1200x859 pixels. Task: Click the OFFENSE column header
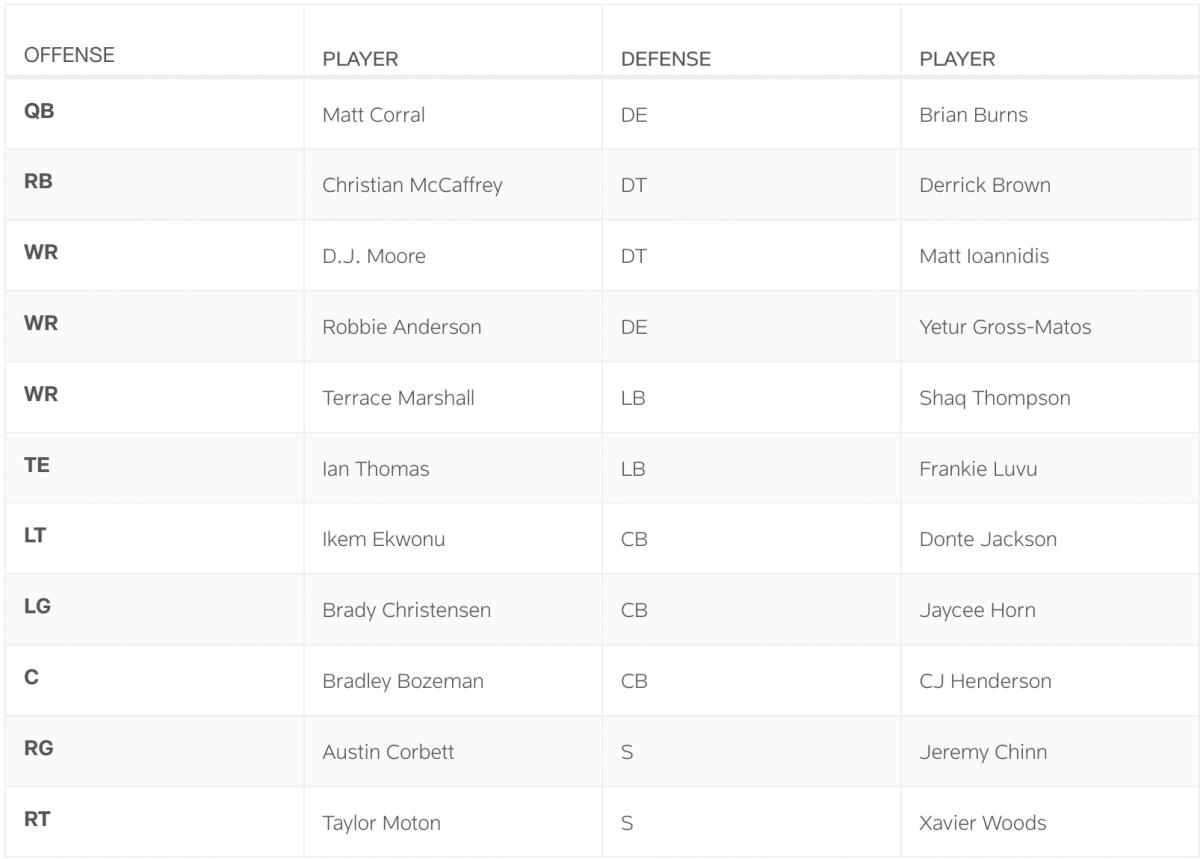pyautogui.click(x=69, y=56)
